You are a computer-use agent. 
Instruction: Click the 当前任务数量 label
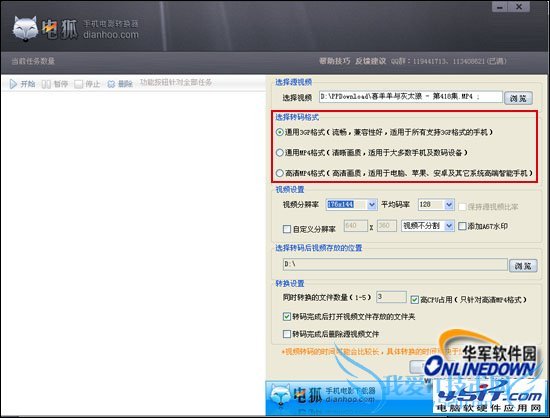point(33,61)
